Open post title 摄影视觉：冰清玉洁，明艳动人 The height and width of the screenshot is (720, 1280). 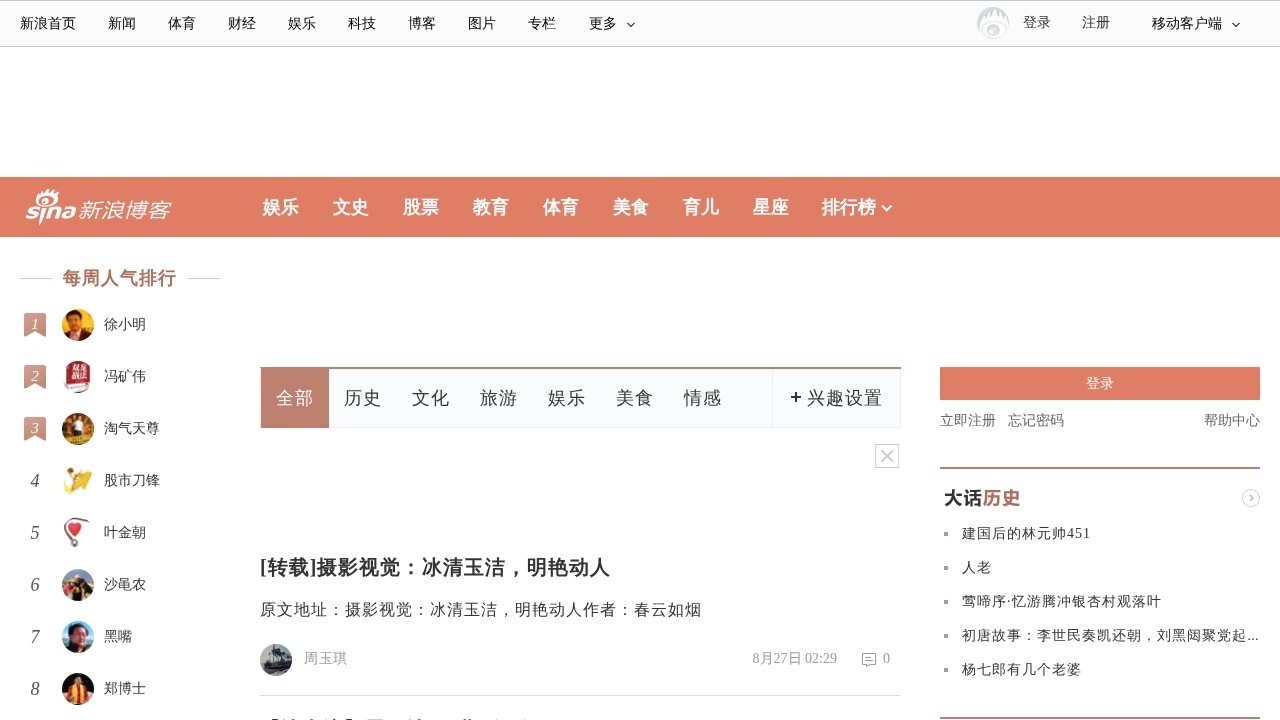point(435,568)
